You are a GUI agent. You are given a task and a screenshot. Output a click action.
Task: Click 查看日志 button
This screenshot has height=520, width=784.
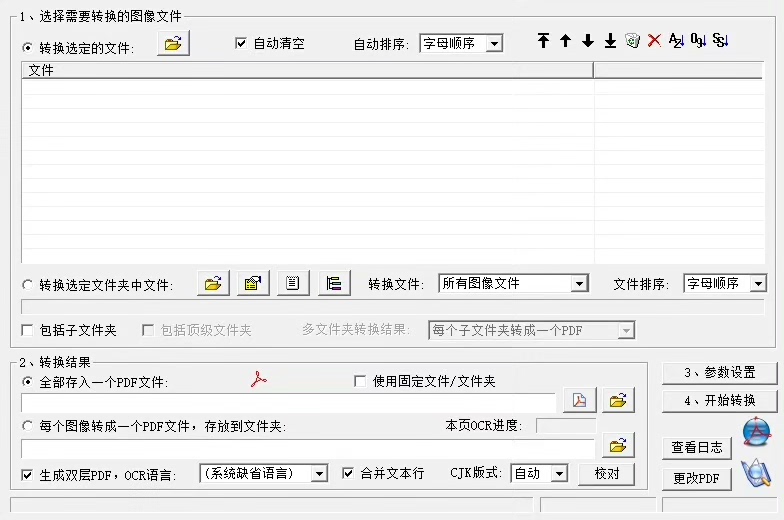click(696, 448)
